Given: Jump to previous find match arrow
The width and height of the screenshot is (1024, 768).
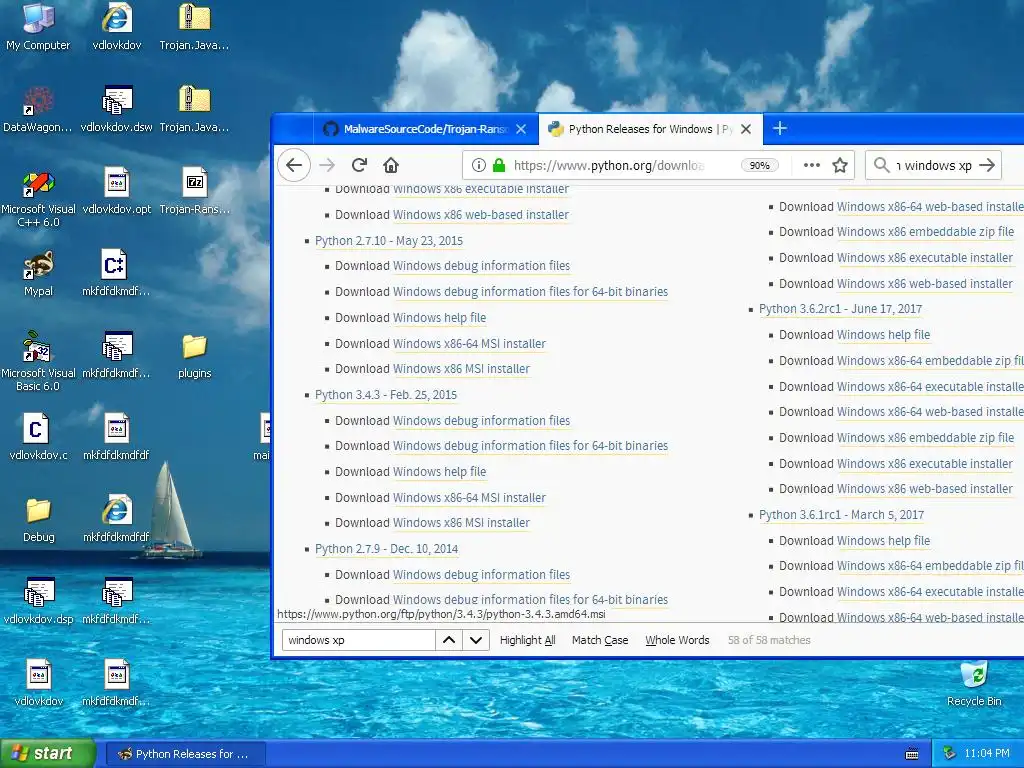Looking at the screenshot, I should click(449, 640).
